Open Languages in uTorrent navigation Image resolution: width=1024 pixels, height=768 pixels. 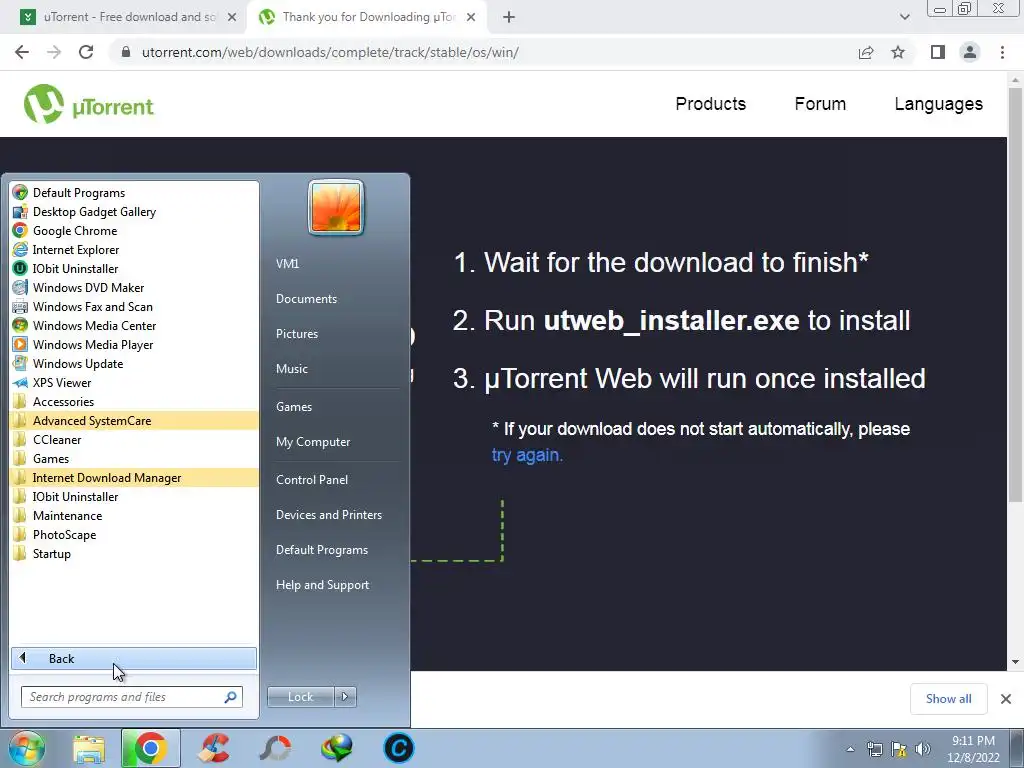point(938,104)
